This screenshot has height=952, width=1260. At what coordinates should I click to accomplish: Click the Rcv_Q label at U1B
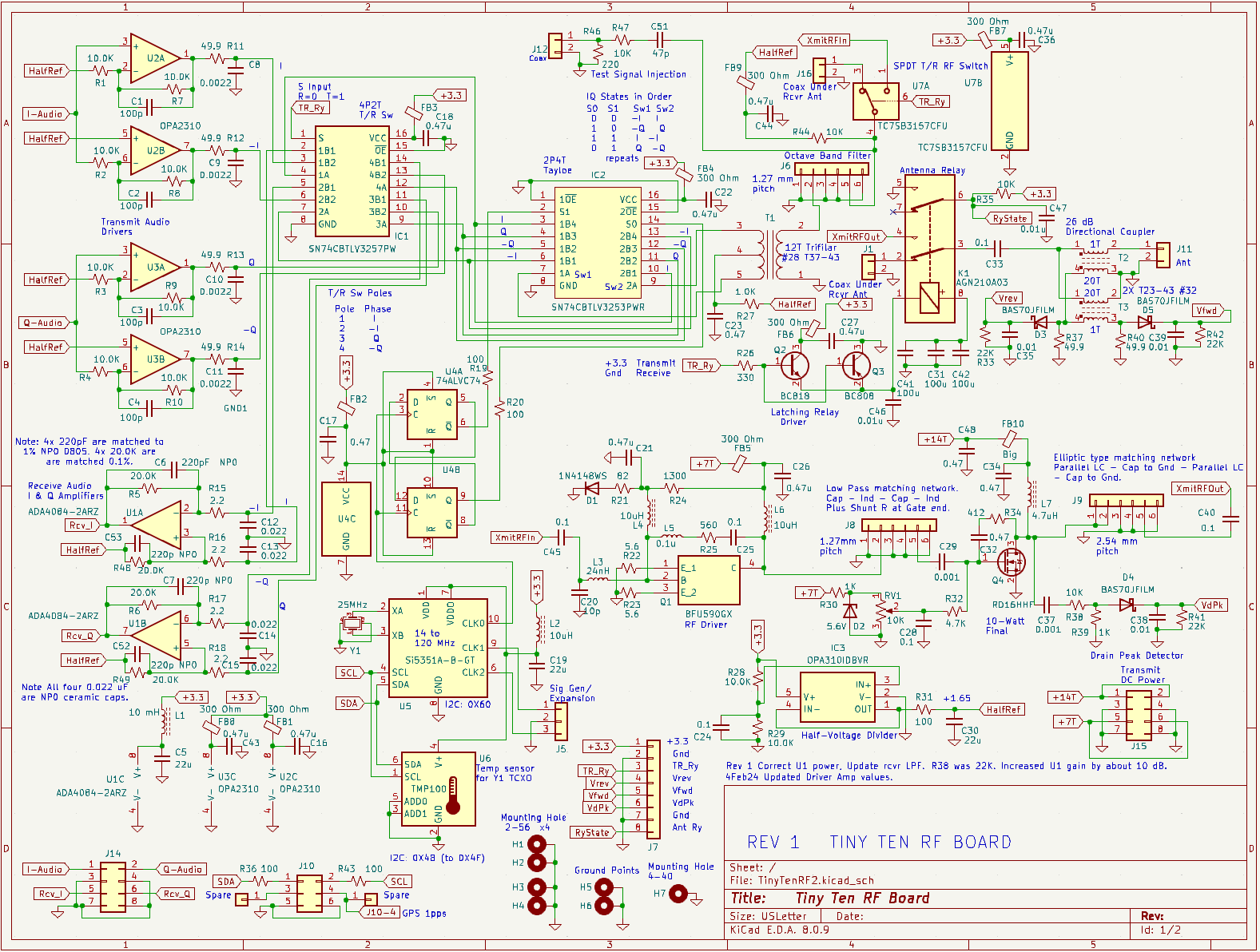pos(81,636)
